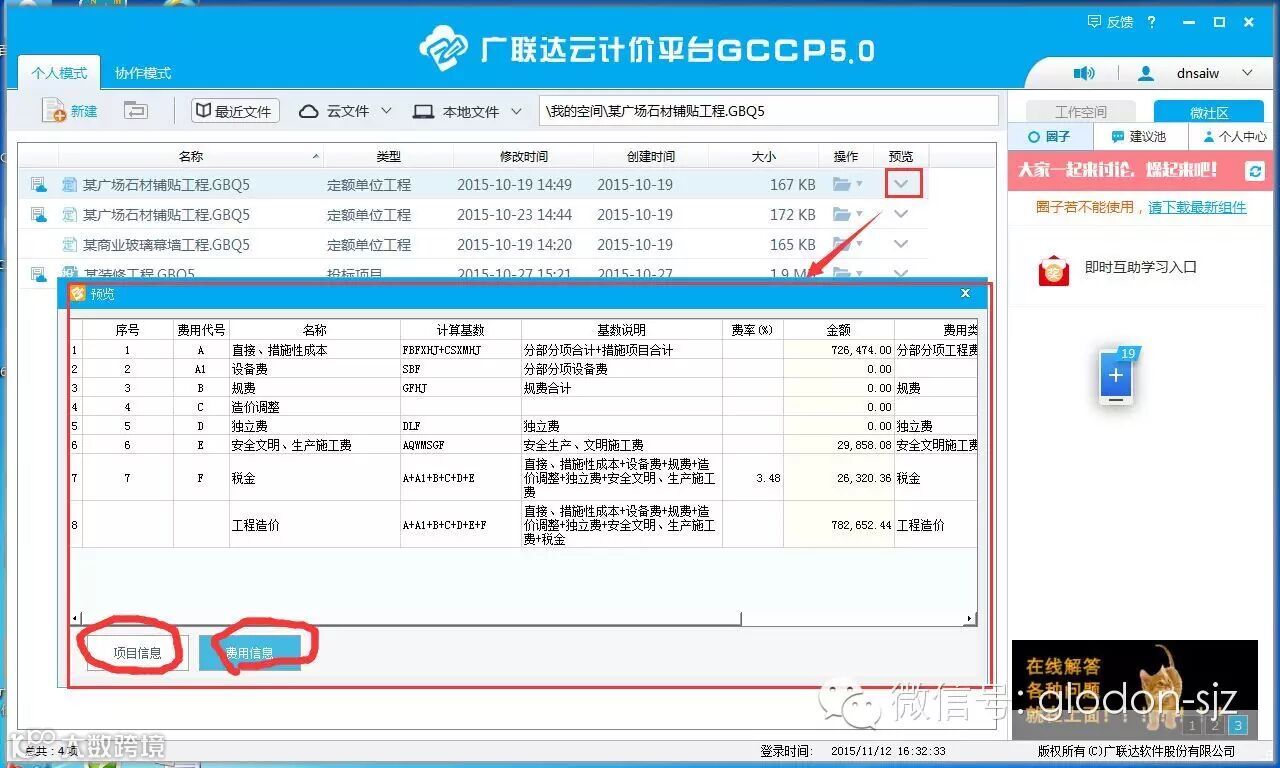Click the sync status icon of the 2015-10-19 14:49 row
1280x768 pixels.
(39, 185)
